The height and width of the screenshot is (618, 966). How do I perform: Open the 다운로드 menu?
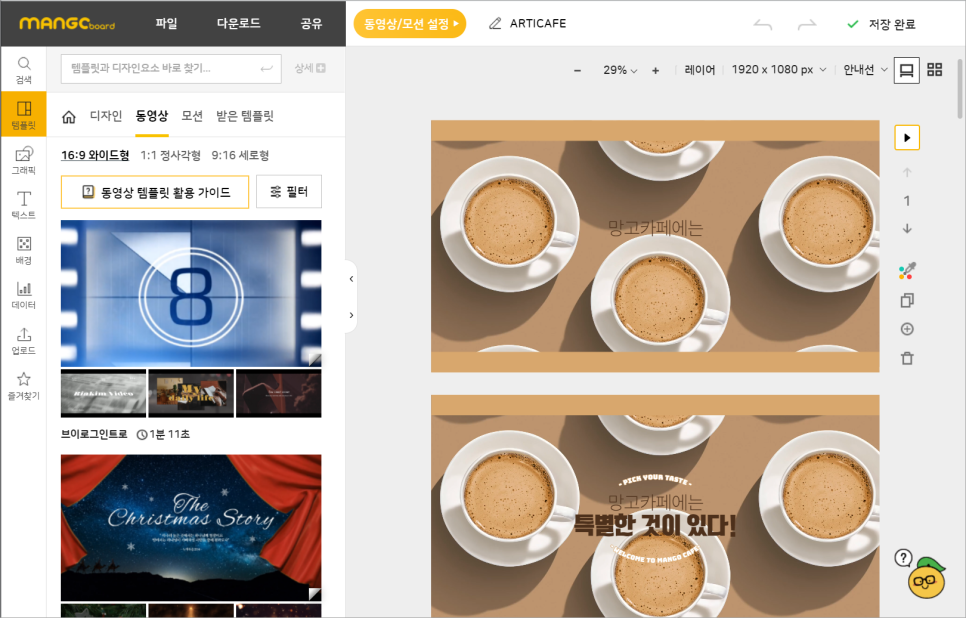point(238,23)
